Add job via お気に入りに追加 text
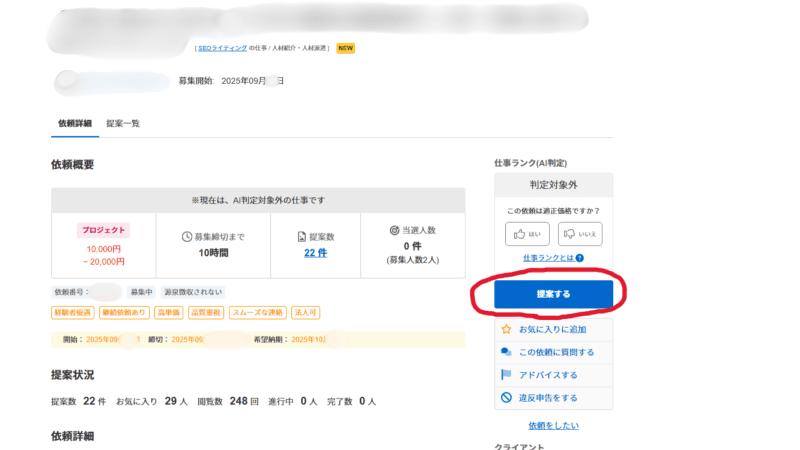This screenshot has height=450, width=800. (x=553, y=330)
